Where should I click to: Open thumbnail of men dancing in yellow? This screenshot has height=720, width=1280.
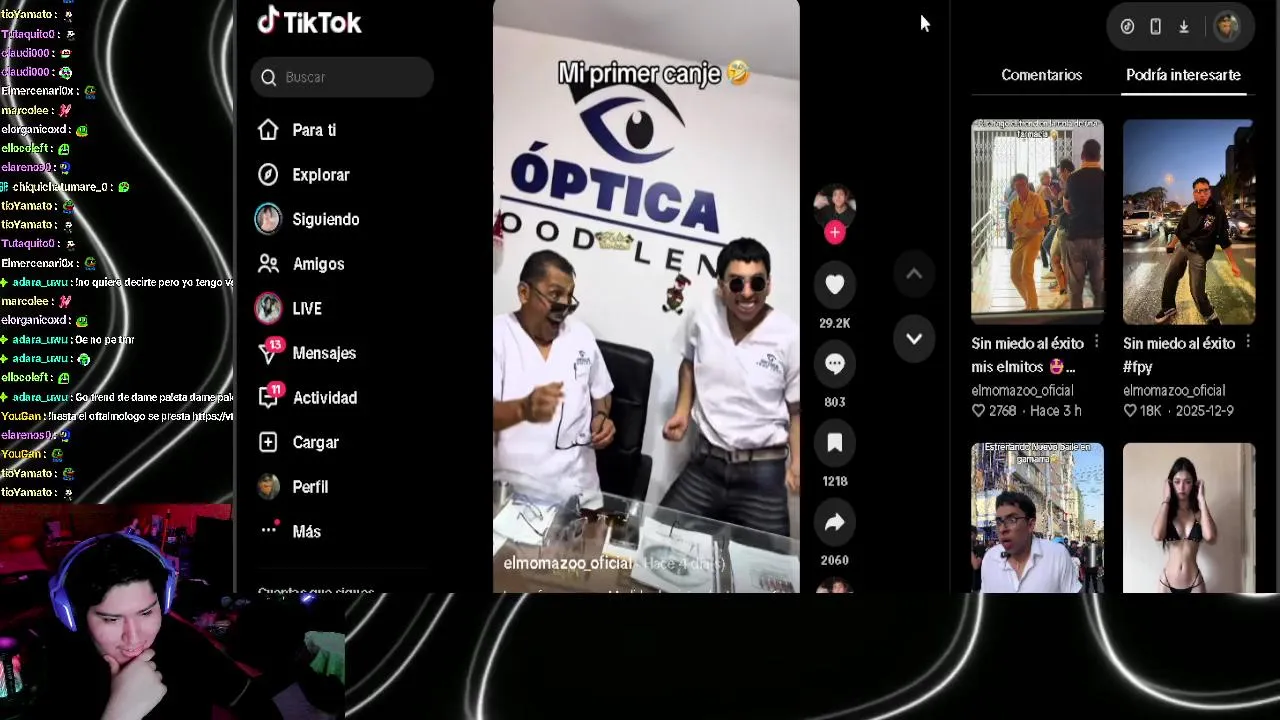(1037, 222)
